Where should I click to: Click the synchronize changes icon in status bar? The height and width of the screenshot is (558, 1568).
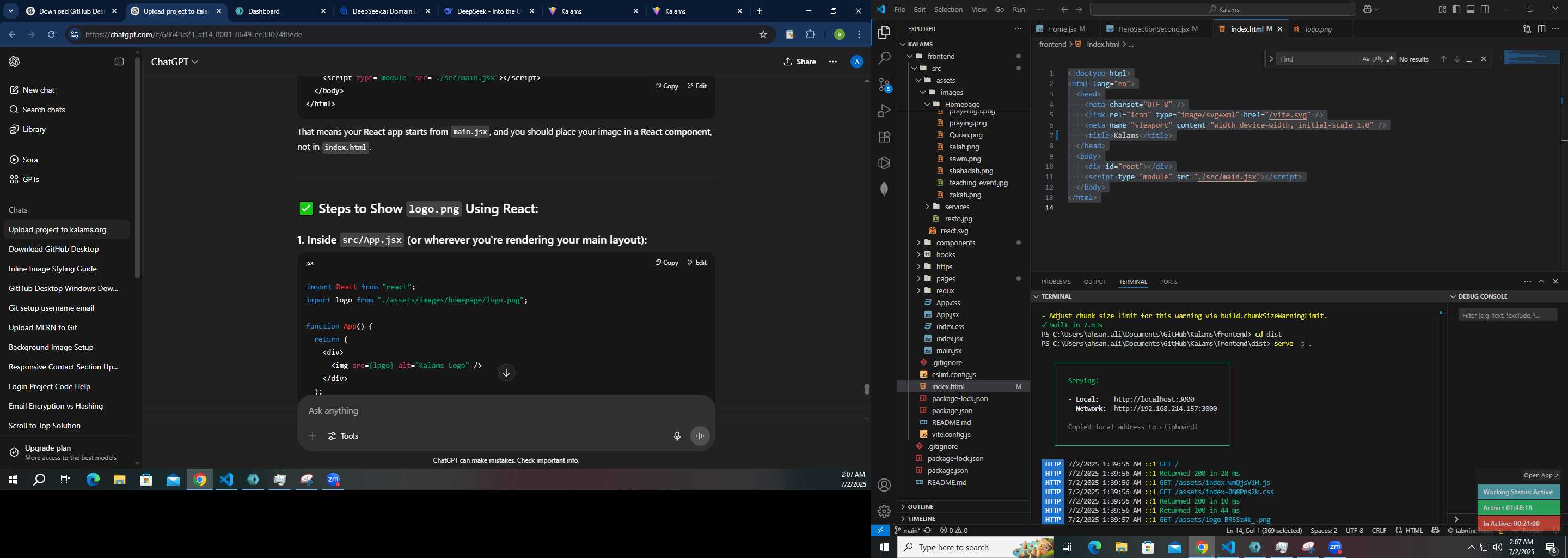928,531
